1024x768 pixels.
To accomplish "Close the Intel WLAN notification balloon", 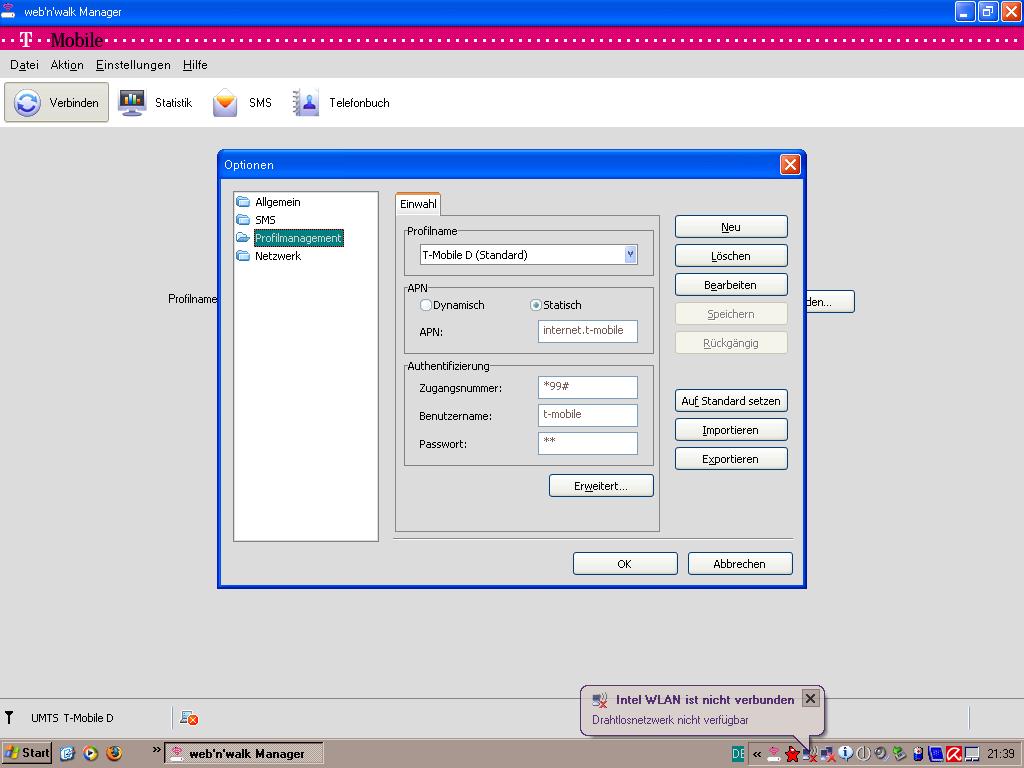I will pyautogui.click(x=811, y=699).
